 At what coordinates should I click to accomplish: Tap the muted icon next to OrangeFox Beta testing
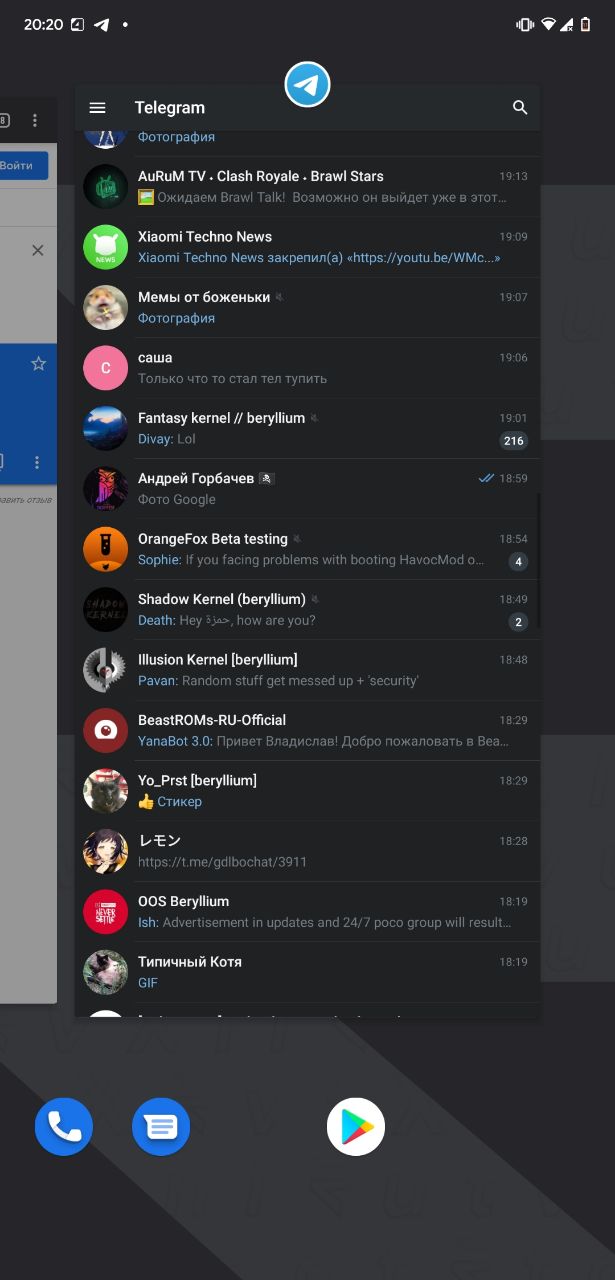tap(297, 540)
